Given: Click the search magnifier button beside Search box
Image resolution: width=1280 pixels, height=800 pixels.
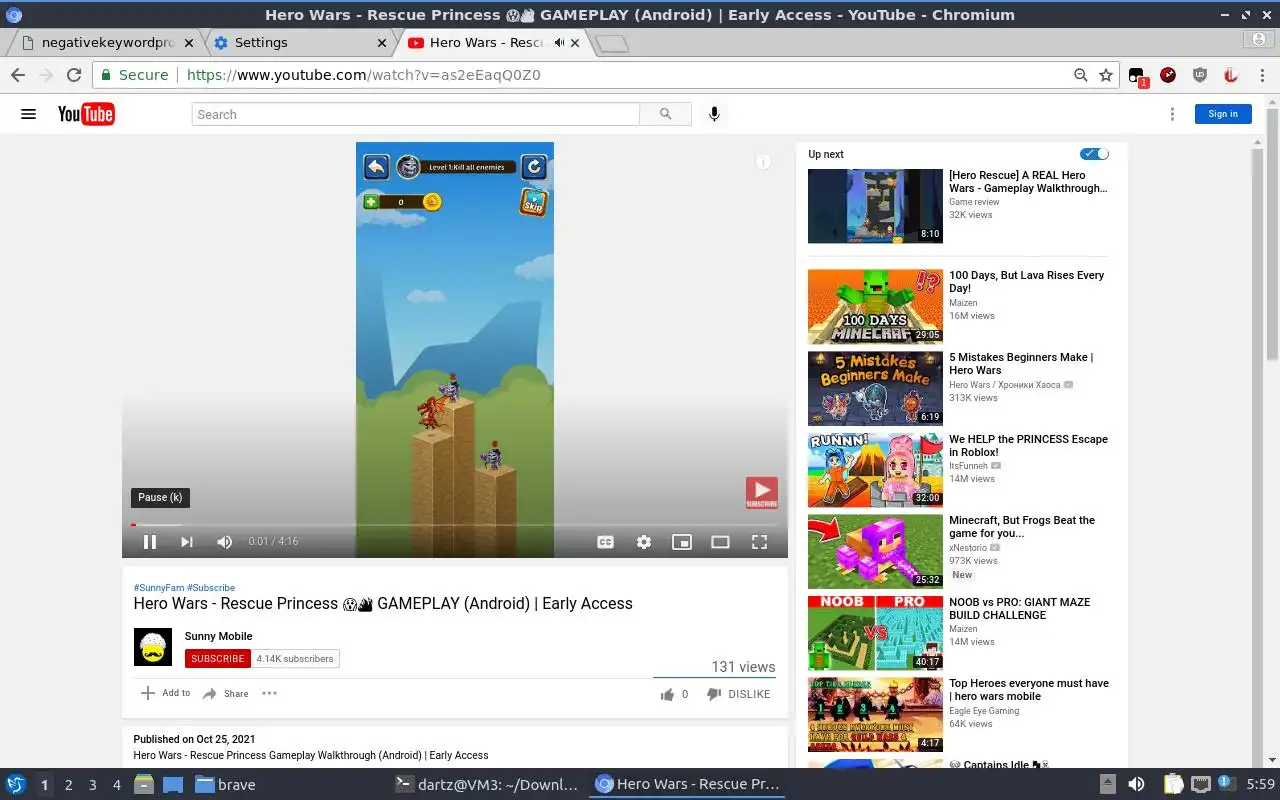Looking at the screenshot, I should point(665,114).
